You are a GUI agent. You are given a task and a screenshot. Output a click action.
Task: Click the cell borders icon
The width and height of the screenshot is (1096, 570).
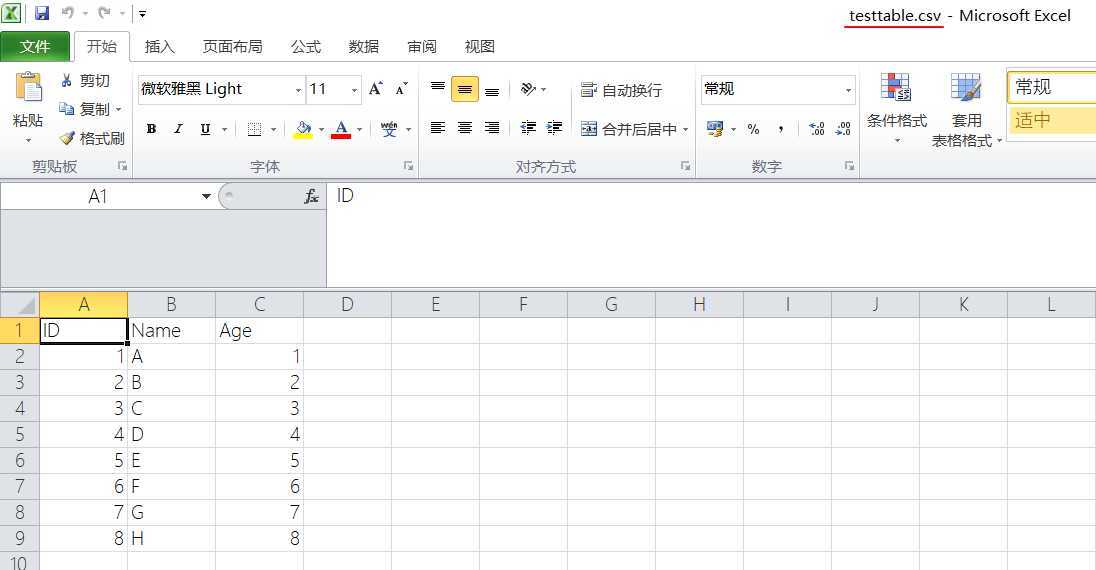click(x=254, y=129)
